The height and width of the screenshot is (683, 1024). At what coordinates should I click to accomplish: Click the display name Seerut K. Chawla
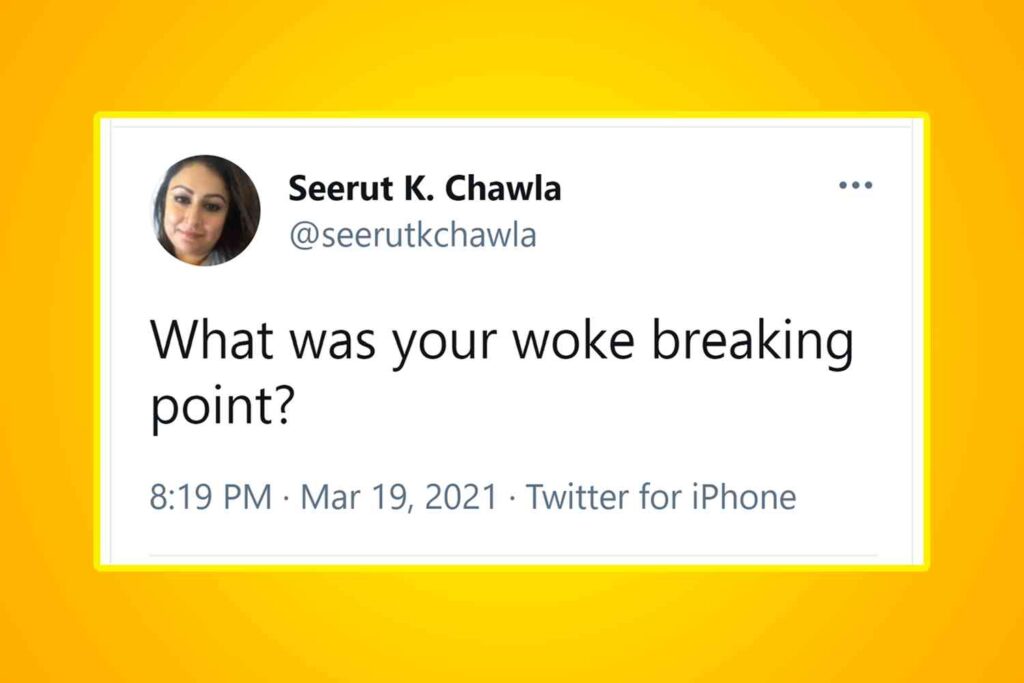pyautogui.click(x=424, y=188)
